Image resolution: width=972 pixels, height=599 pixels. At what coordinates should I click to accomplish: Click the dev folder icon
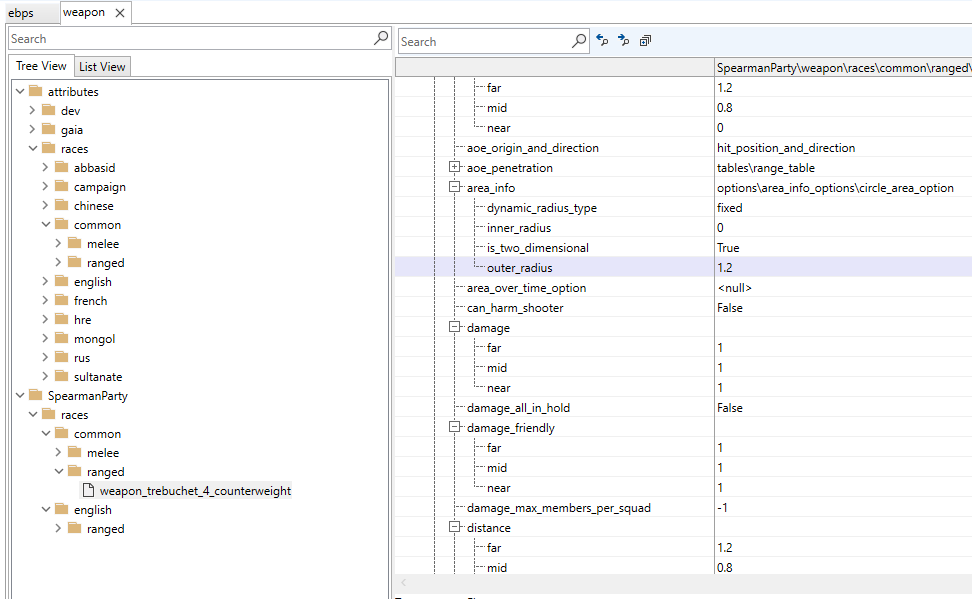point(49,110)
